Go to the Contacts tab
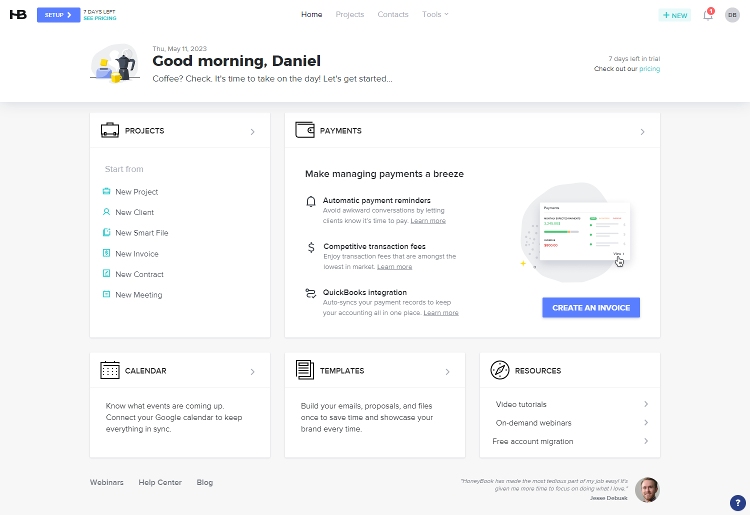The height and width of the screenshot is (515, 750). (393, 15)
